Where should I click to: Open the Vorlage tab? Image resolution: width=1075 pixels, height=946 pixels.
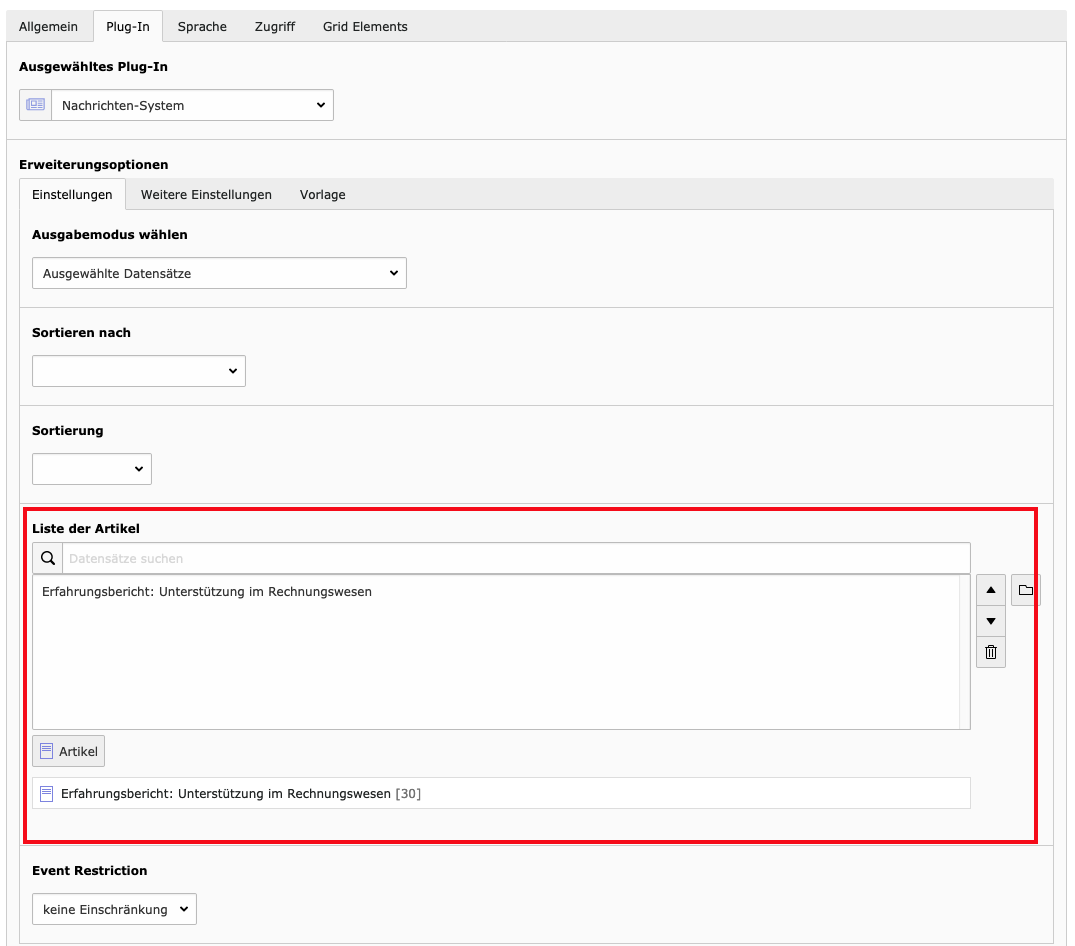(x=322, y=195)
